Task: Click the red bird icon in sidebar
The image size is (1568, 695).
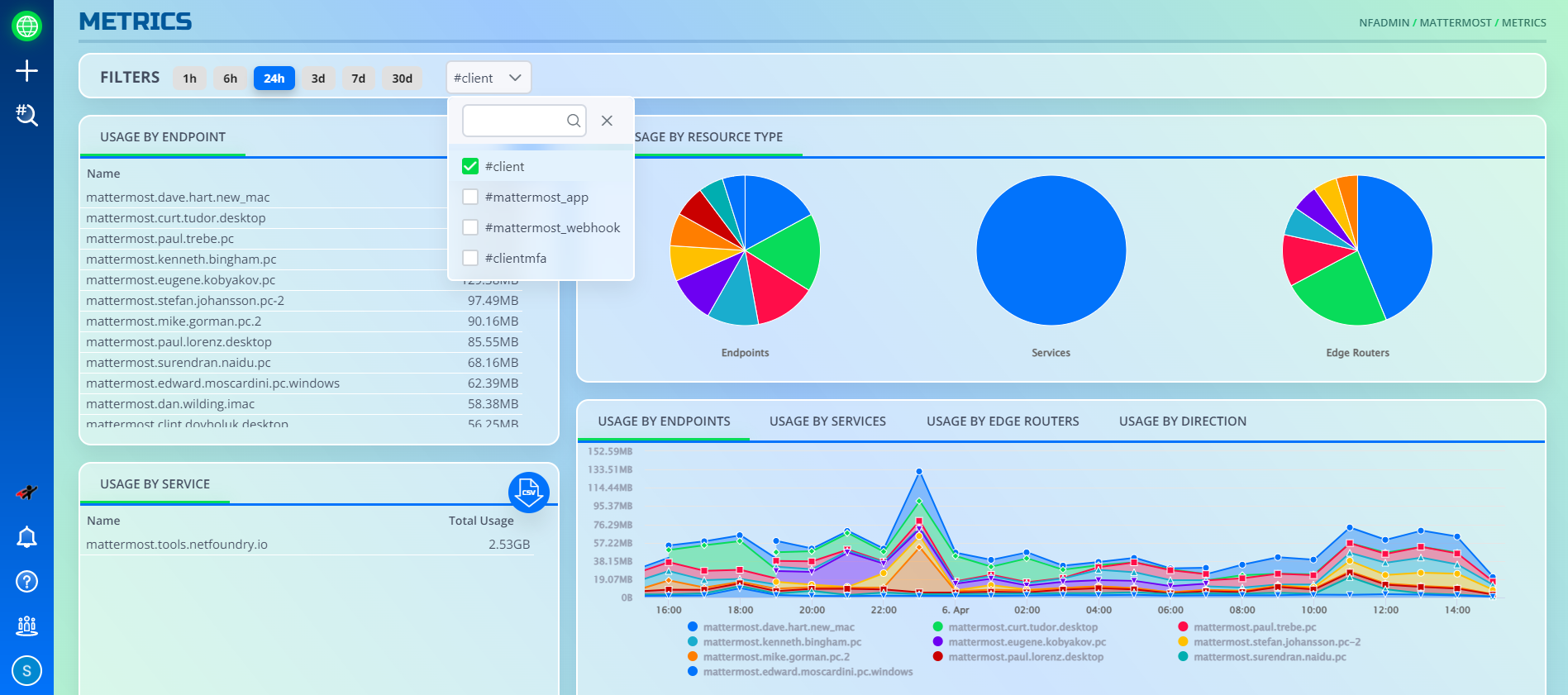Action: 26,493
